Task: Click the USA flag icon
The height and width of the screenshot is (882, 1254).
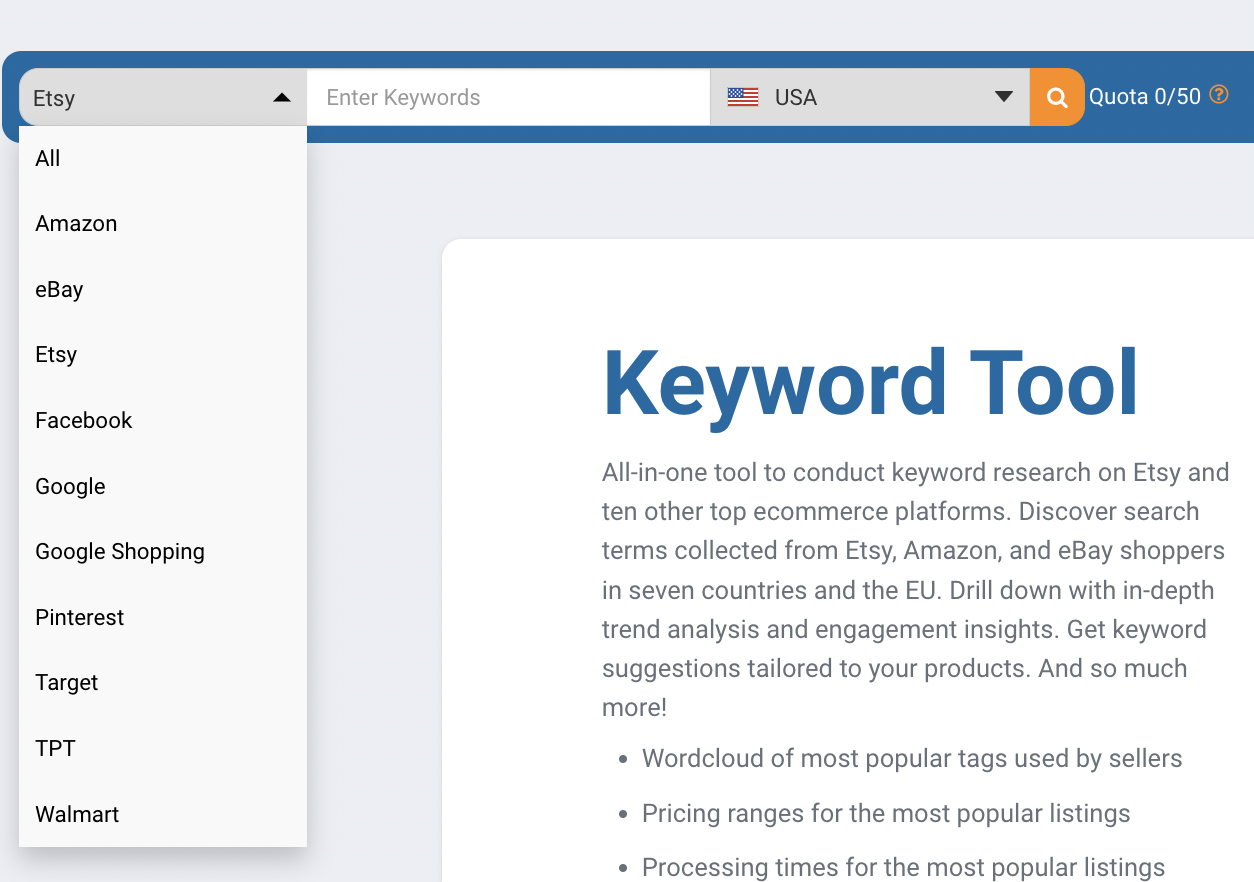Action: pyautogui.click(x=743, y=97)
